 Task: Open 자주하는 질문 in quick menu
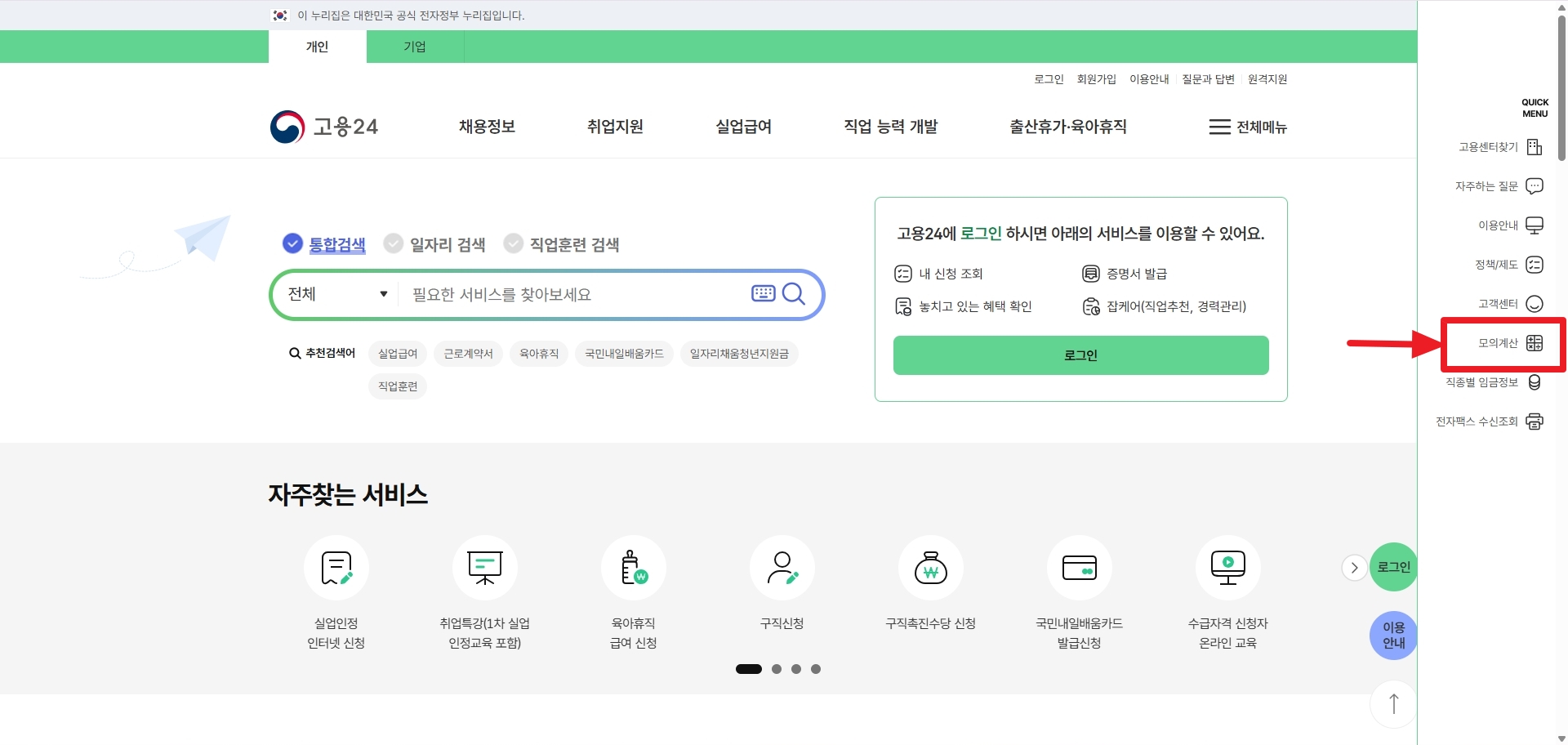(x=1499, y=186)
